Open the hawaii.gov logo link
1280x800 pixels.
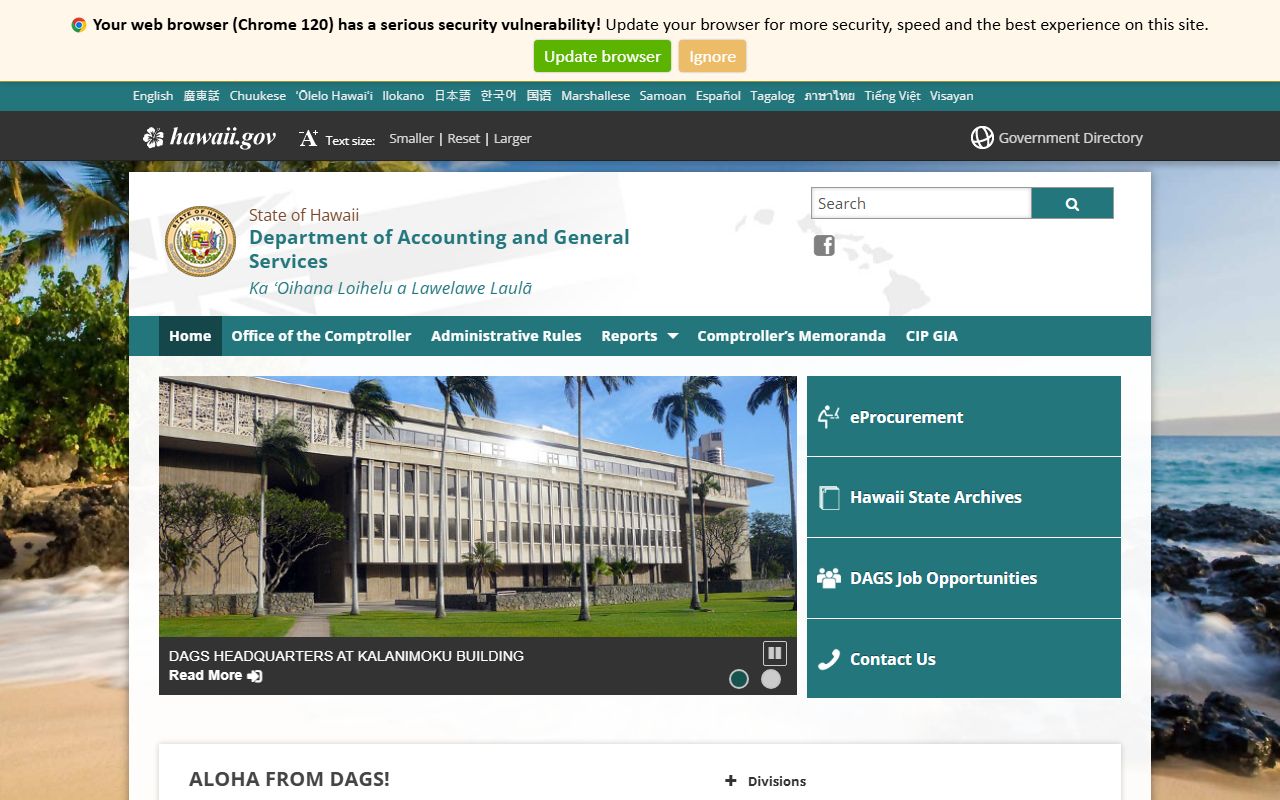pyautogui.click(x=209, y=137)
